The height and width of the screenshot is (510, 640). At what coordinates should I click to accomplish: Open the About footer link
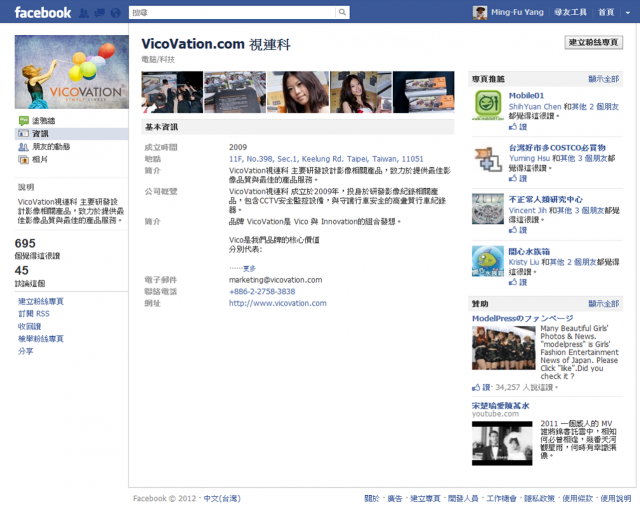click(371, 499)
